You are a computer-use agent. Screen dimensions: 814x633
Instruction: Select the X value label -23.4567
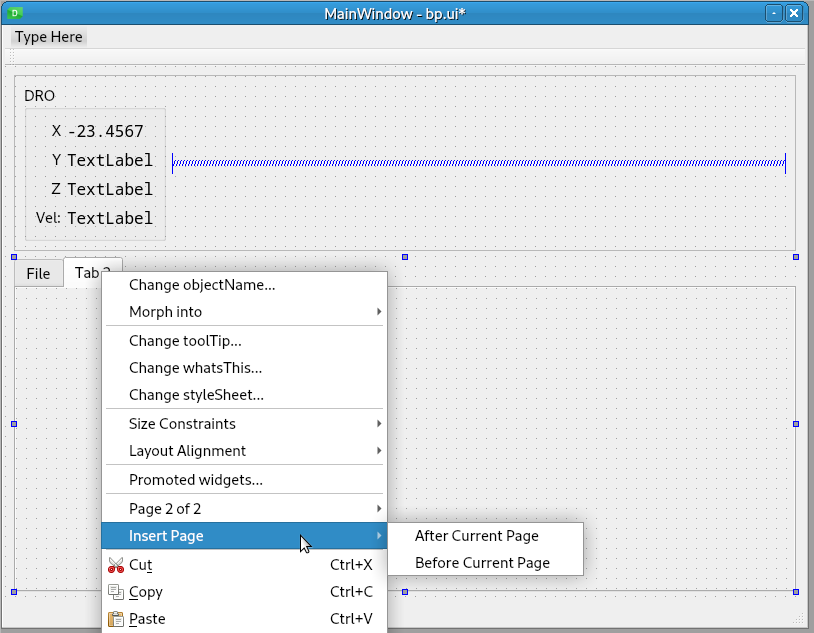(x=105, y=131)
